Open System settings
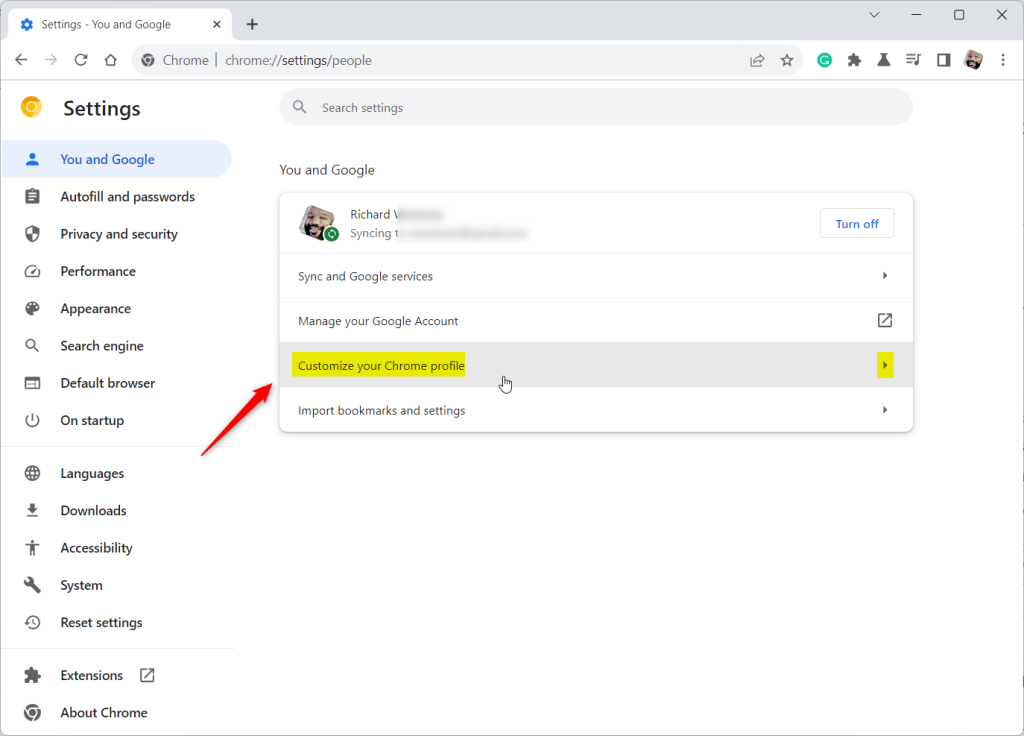The height and width of the screenshot is (736, 1024). pos(116,584)
